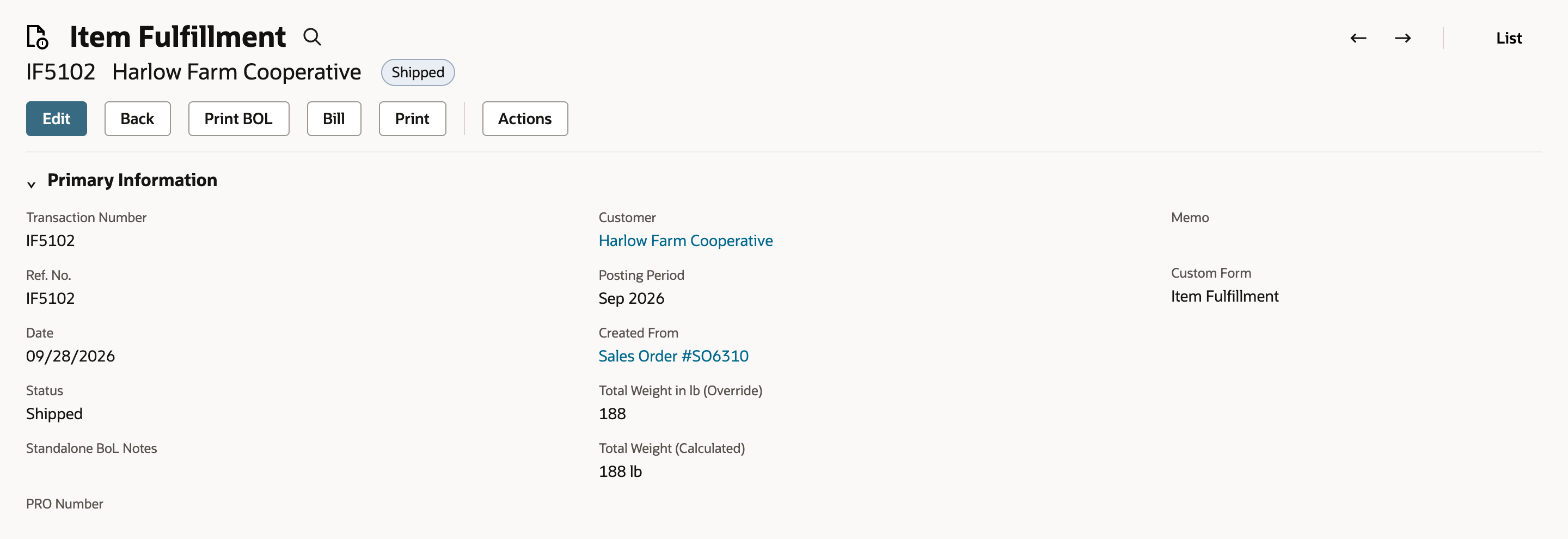Select the Posting Period value Sep 2026
The image size is (1568, 539).
(x=631, y=298)
